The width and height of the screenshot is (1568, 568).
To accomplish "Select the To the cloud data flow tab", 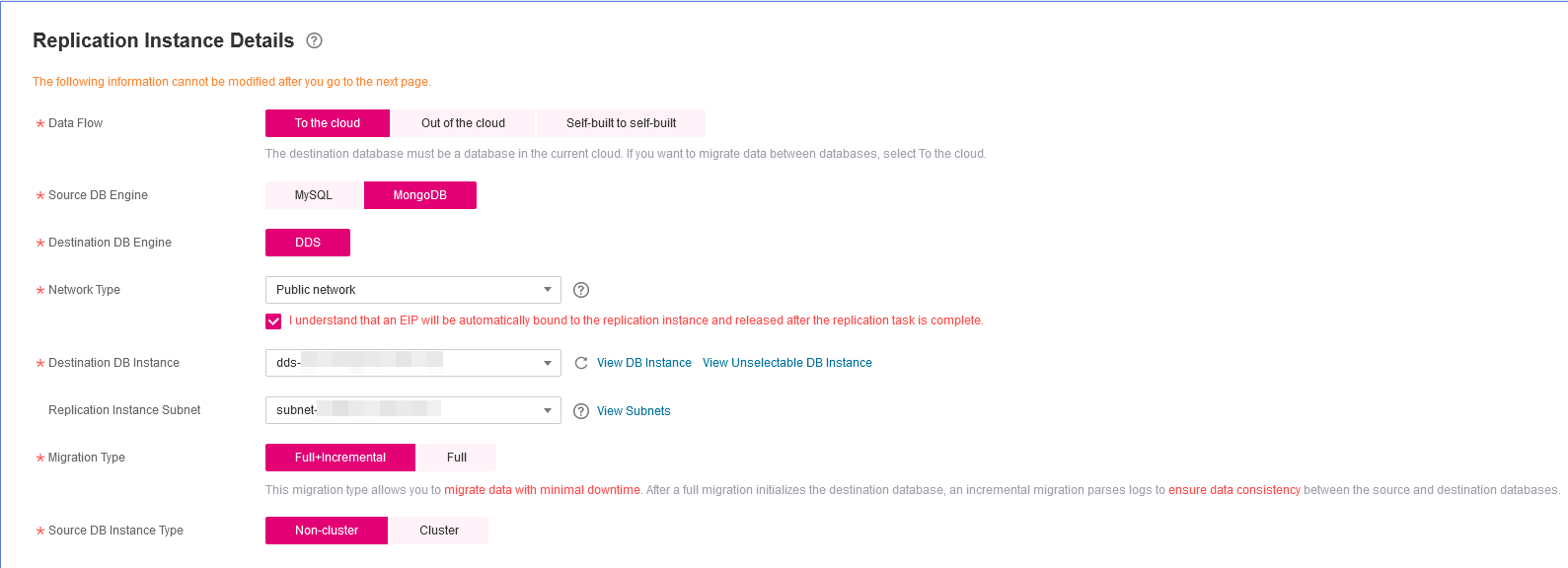I will (327, 122).
